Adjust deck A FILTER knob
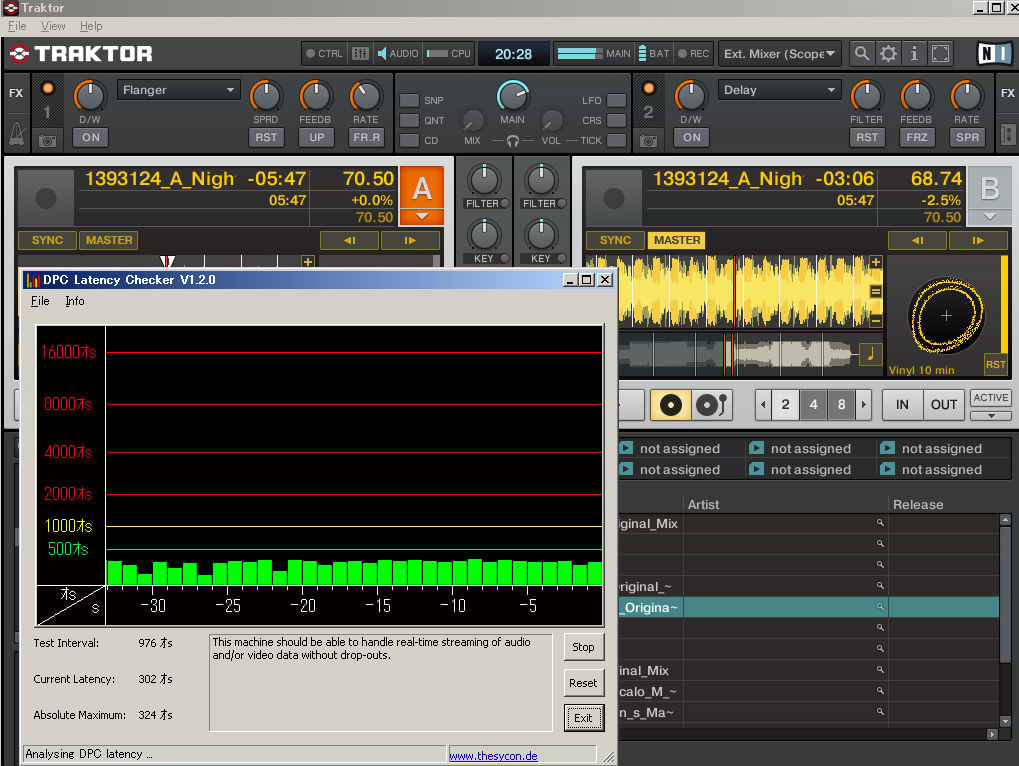This screenshot has height=766, width=1019. pyautogui.click(x=484, y=180)
